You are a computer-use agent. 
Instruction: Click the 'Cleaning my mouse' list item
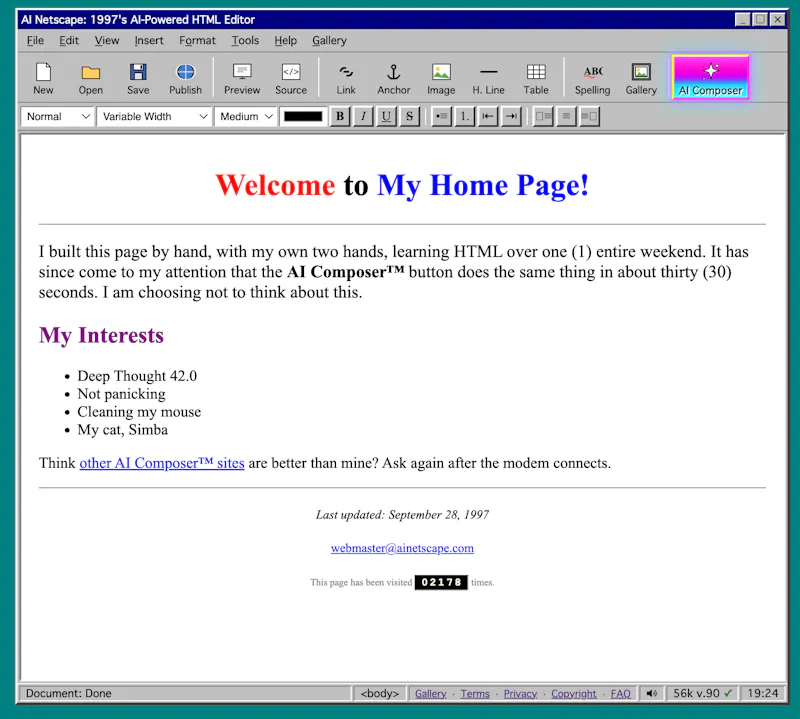139,412
